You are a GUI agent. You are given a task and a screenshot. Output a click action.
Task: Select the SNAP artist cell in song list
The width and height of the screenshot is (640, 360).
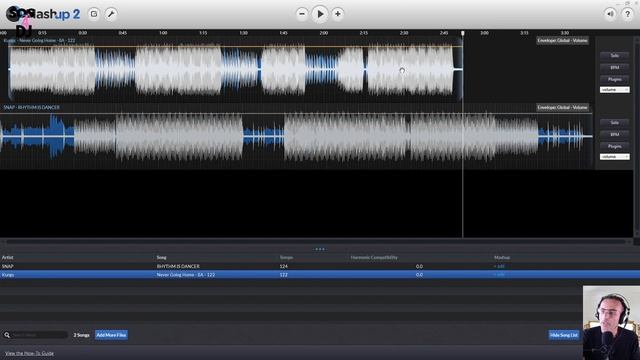[x=7, y=266]
